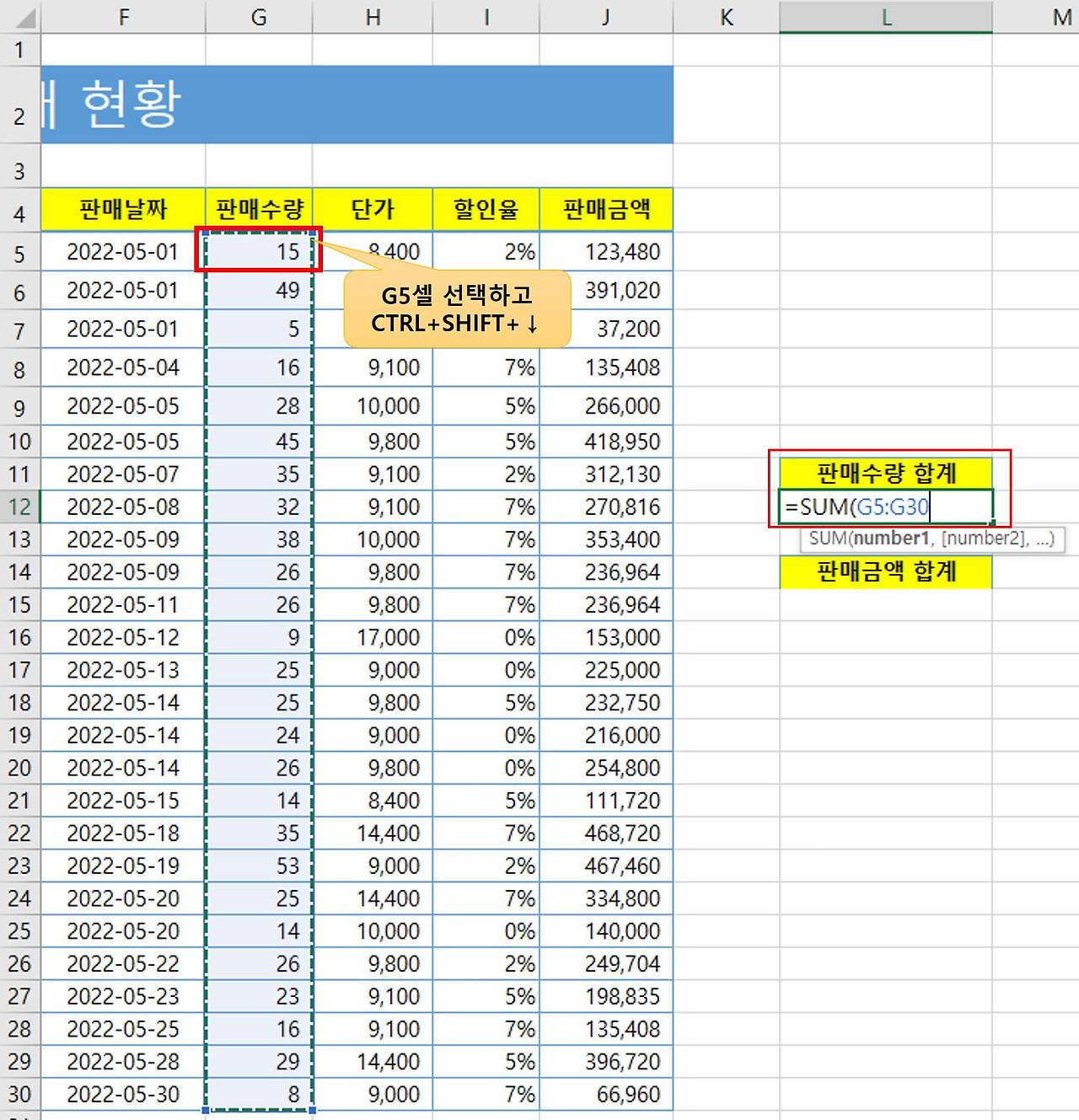Select date cell 2022-05-28
The image size is (1079, 1120).
(123, 1061)
